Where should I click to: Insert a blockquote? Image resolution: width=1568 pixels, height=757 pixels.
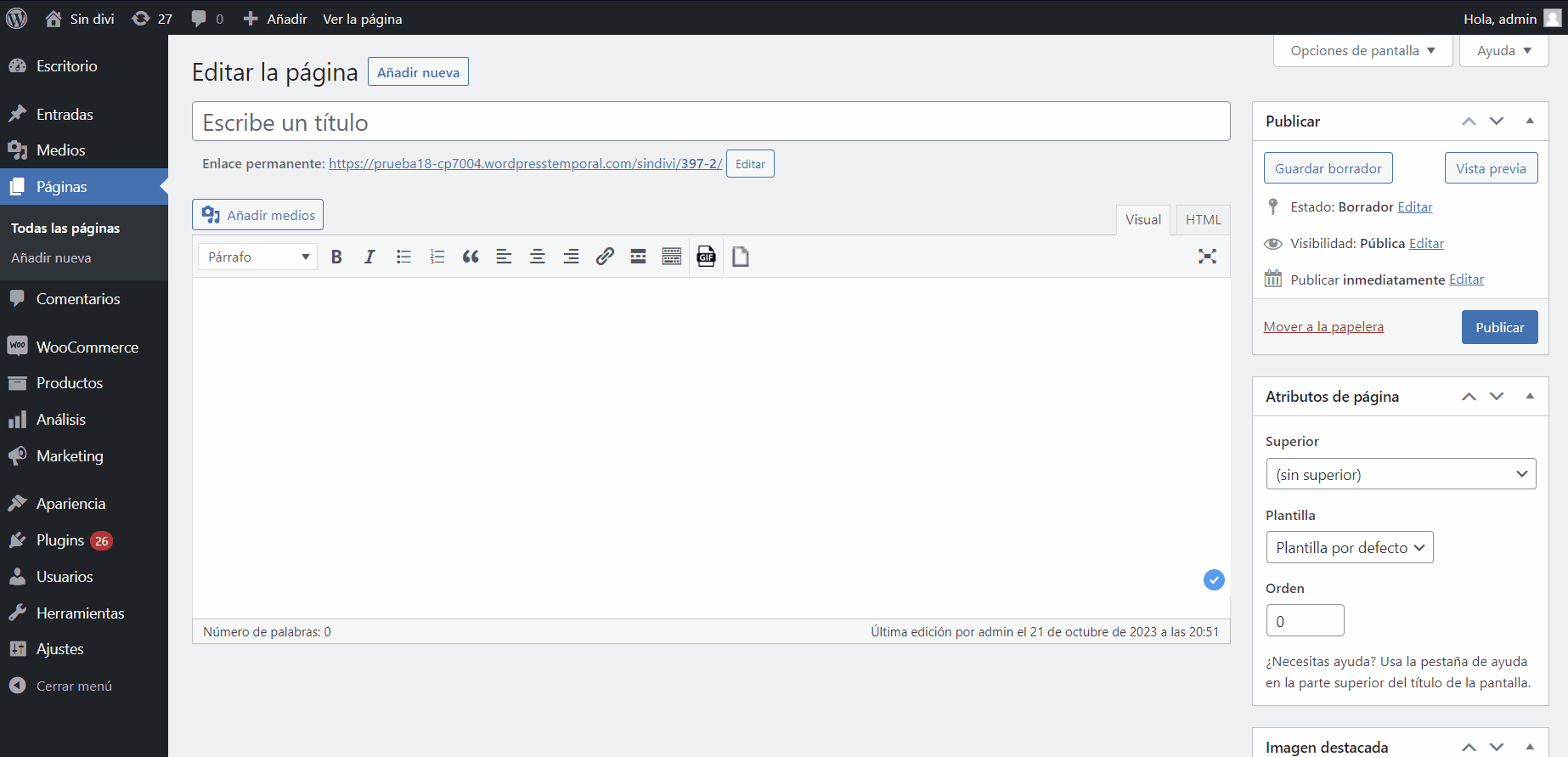[x=471, y=257]
